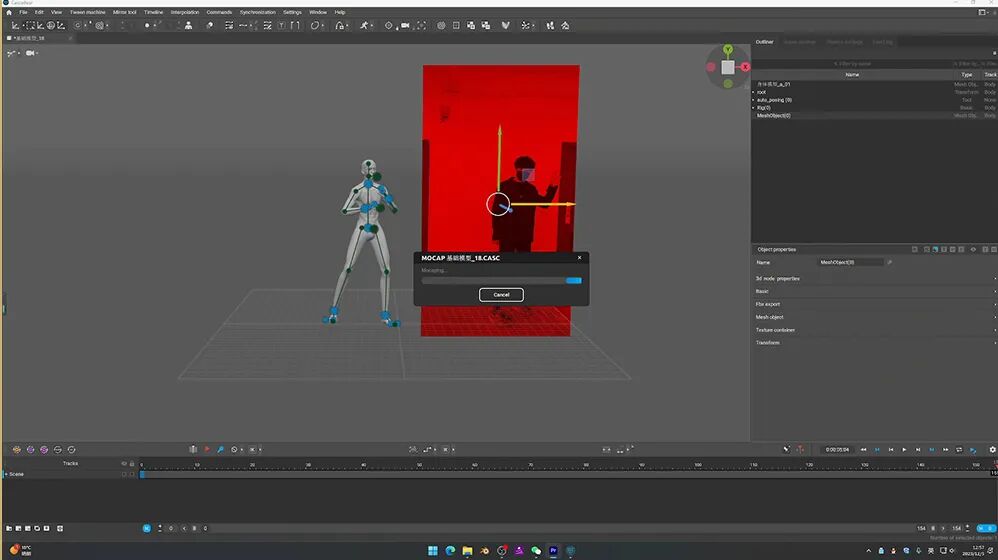The height and width of the screenshot is (560, 998).
Task: Open the Tween machine menu
Action: coord(88,12)
